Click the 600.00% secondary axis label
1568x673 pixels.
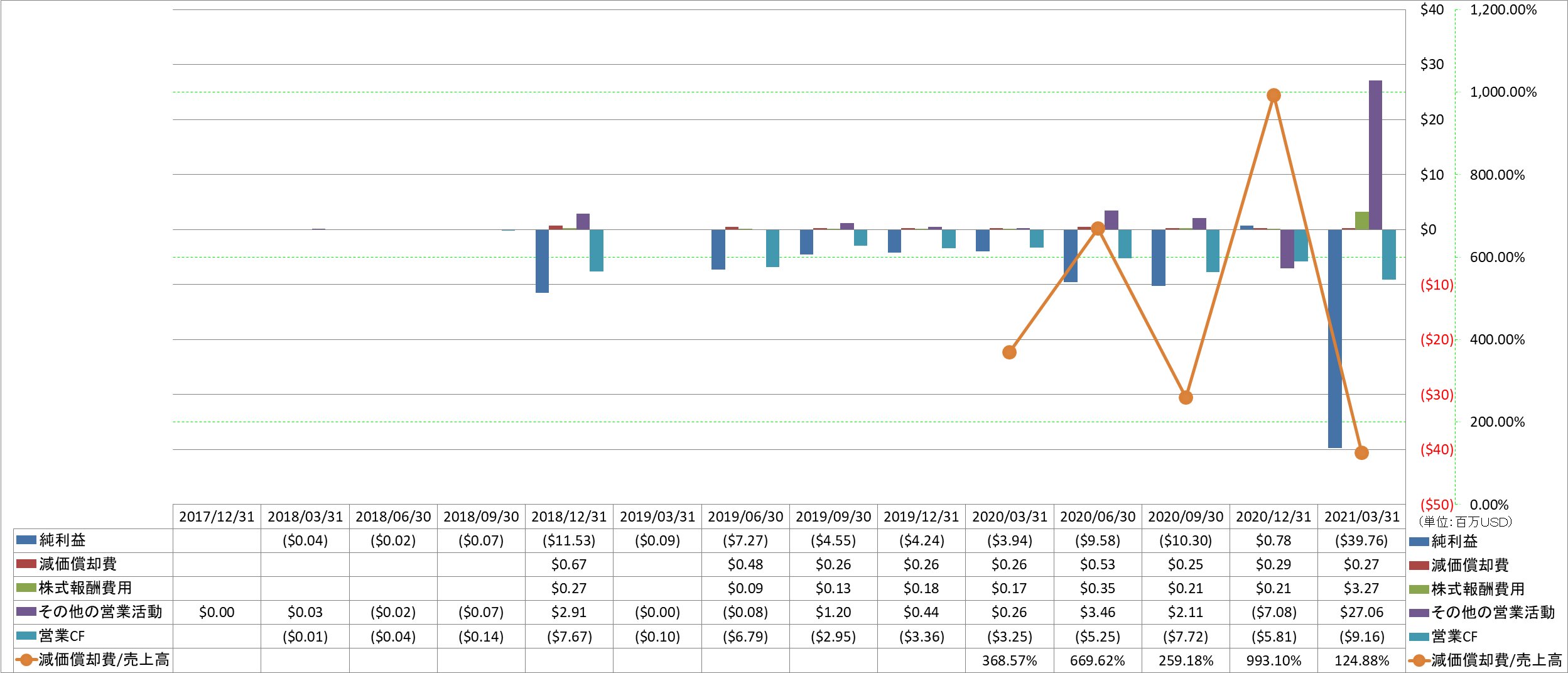coord(1497,257)
